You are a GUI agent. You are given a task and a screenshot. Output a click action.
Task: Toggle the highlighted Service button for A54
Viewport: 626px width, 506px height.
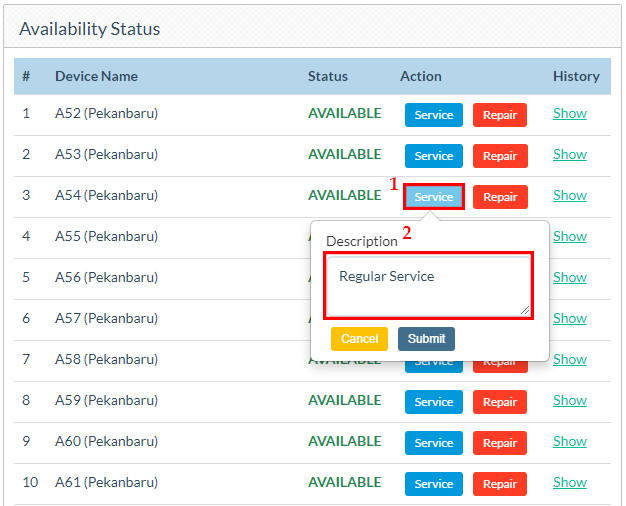point(433,197)
